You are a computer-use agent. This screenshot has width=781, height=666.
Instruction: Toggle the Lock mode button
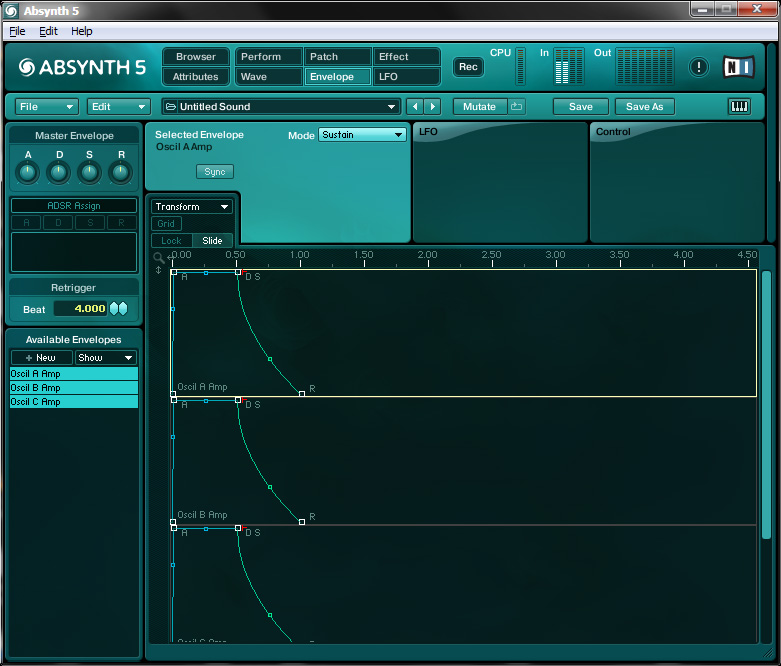171,241
